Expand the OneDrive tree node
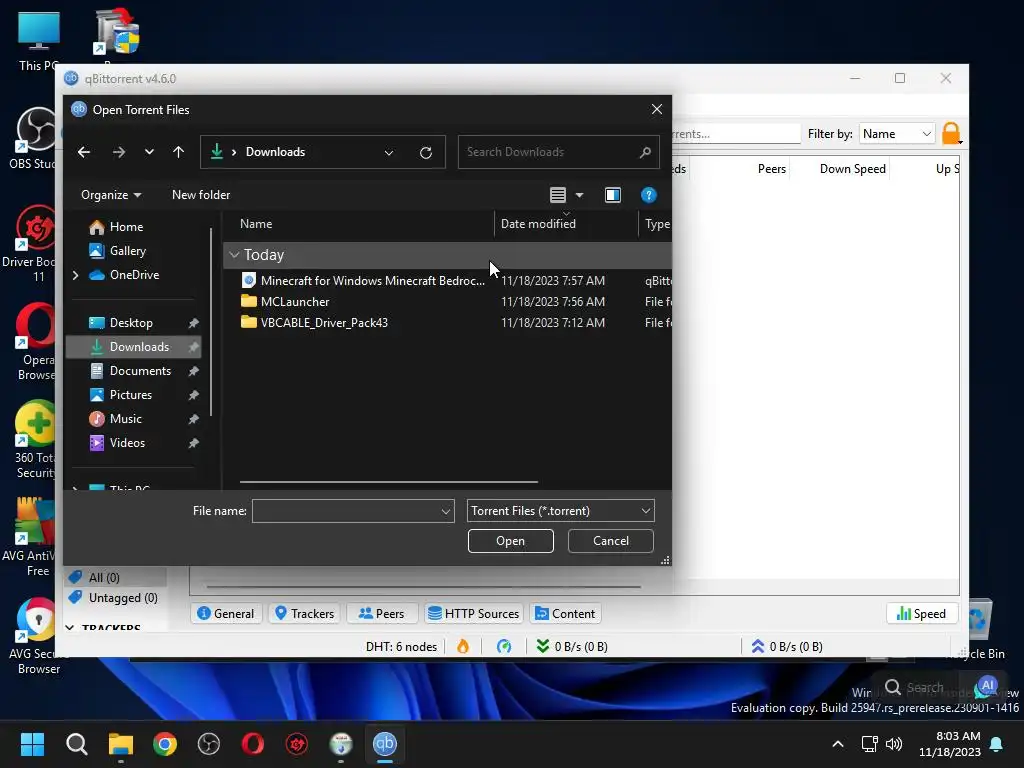 (x=75, y=275)
